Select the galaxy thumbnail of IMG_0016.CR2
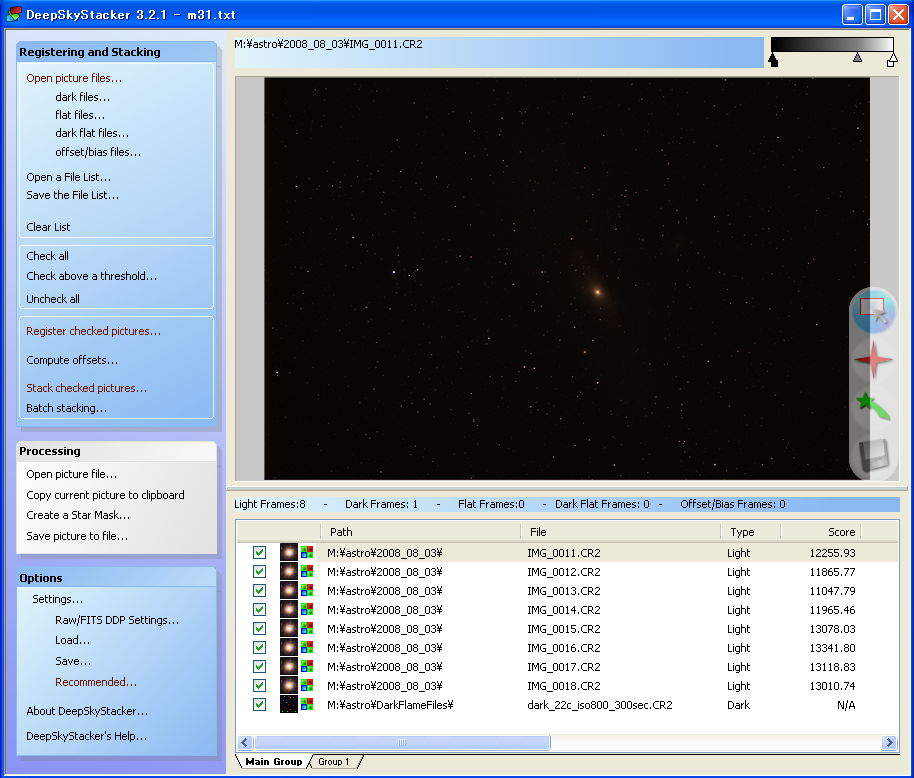This screenshot has height=778, width=914. 289,647
